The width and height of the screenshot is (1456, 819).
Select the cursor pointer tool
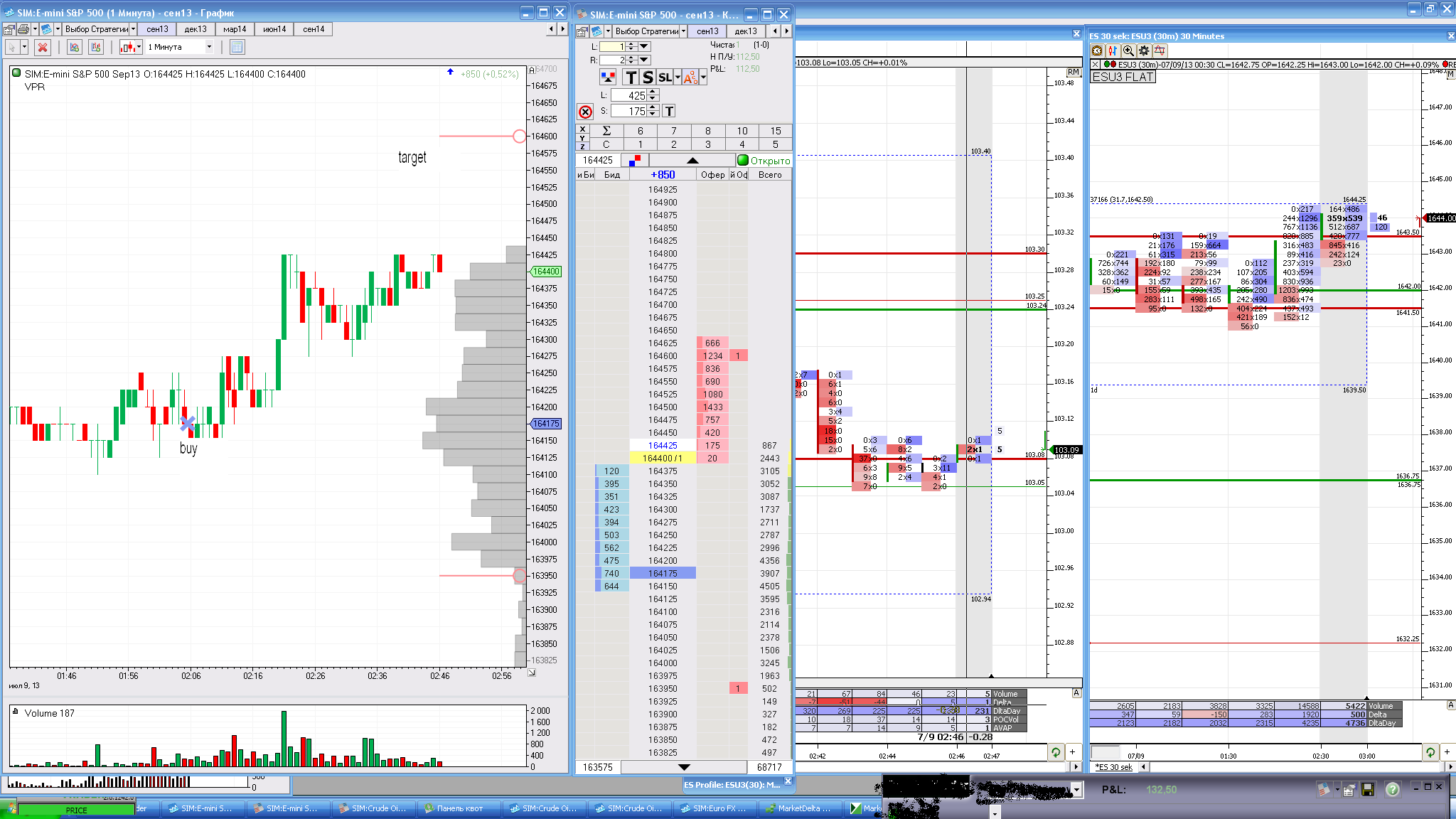pyautogui.click(x=11, y=47)
